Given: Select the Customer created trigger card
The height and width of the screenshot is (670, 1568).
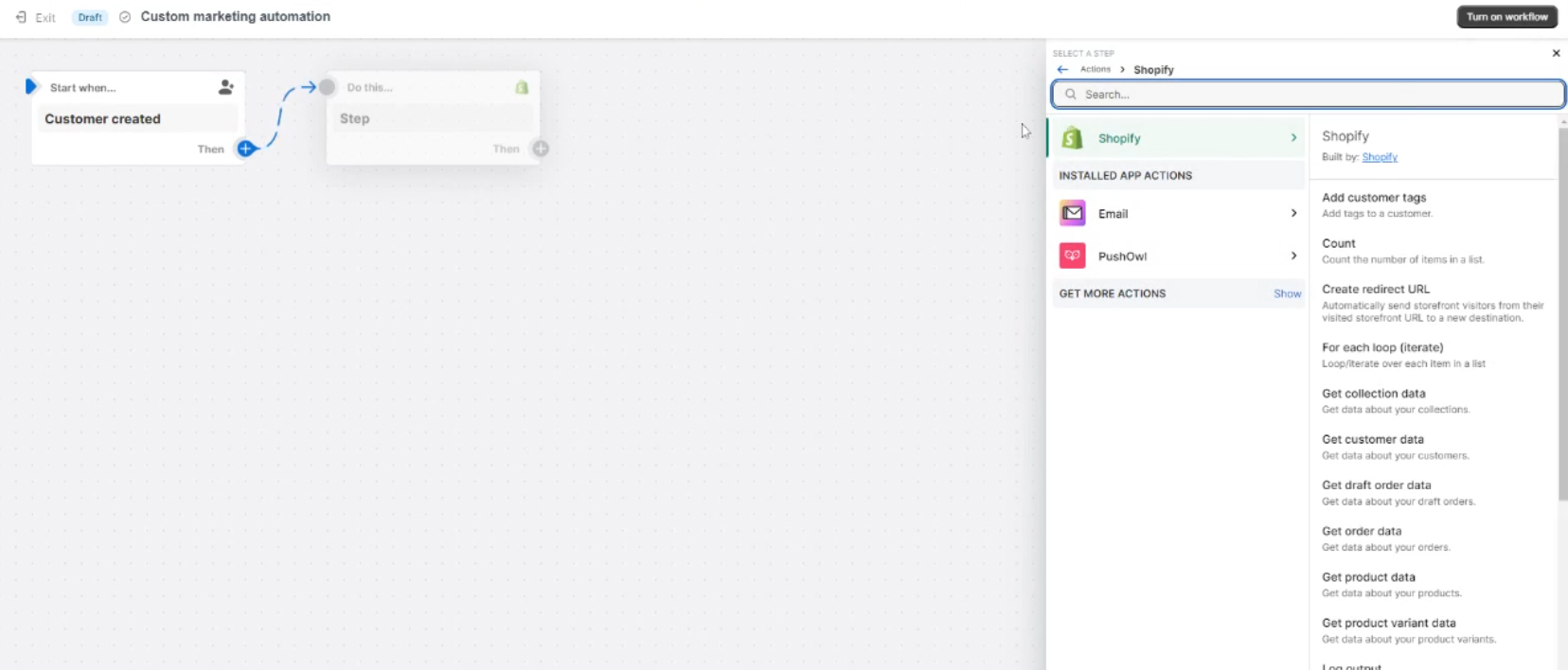Looking at the screenshot, I should tap(138, 118).
